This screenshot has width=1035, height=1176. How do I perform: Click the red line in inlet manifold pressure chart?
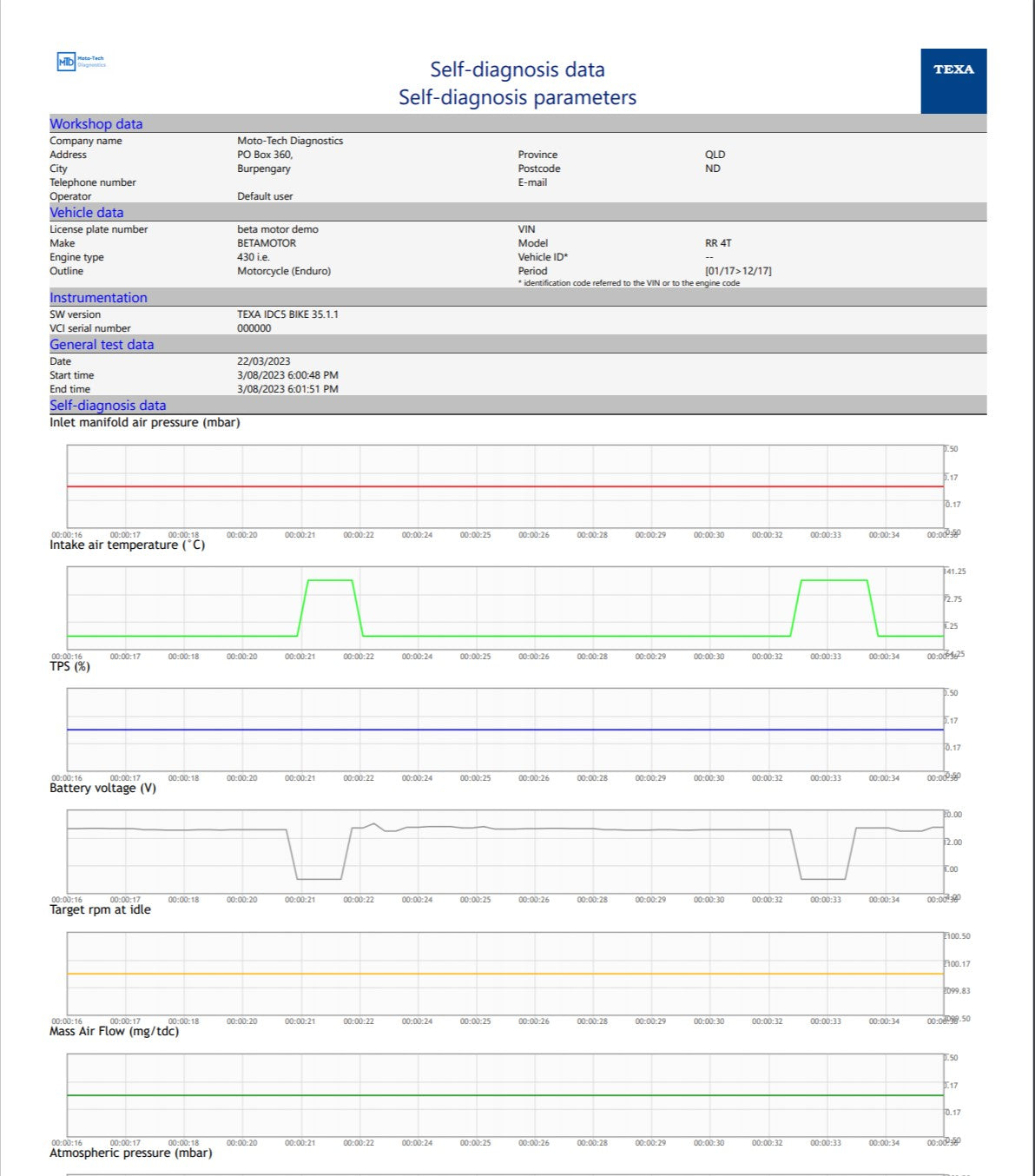pyautogui.click(x=505, y=486)
